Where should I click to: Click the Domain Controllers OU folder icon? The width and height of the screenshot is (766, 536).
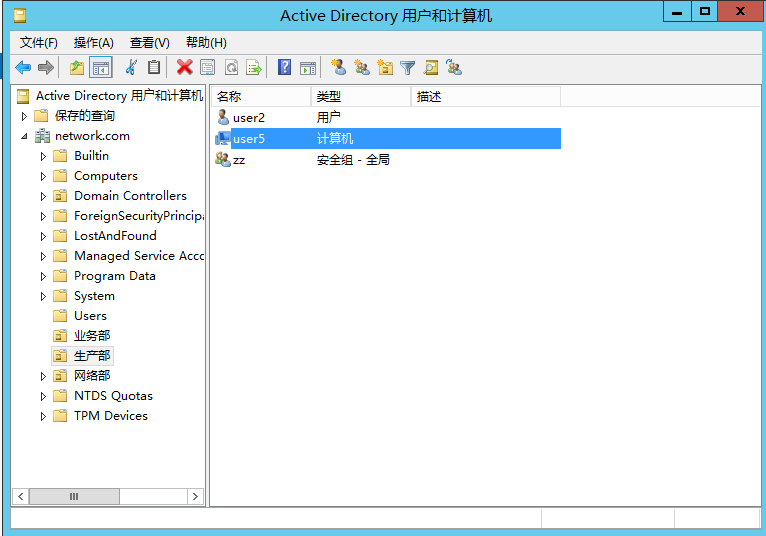point(60,196)
